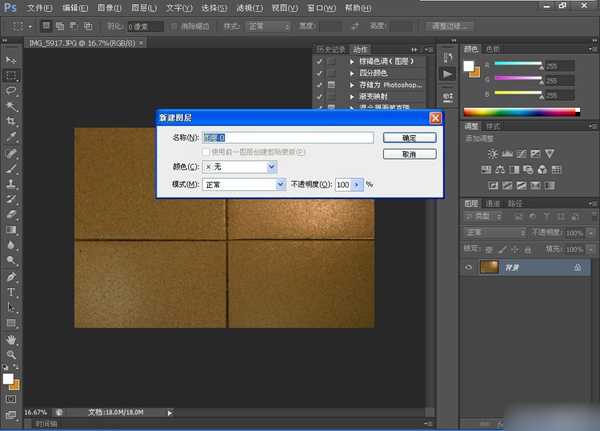Image resolution: width=600 pixels, height=431 pixels.
Task: Select the Move tool
Action: tap(12, 60)
